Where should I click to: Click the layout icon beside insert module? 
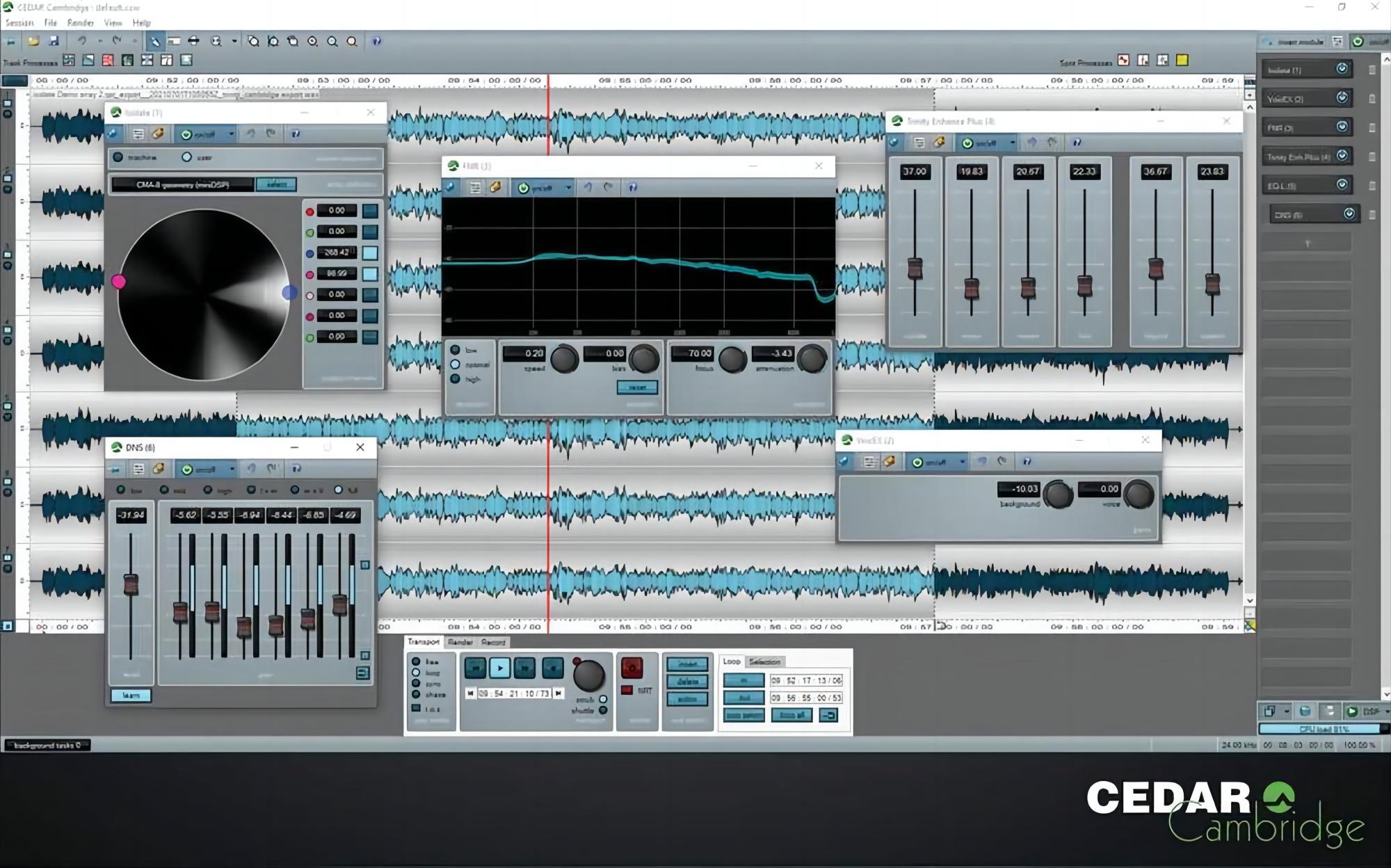[1337, 42]
